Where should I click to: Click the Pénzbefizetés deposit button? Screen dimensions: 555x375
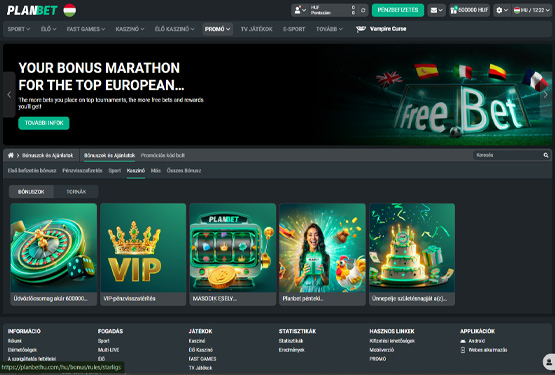tap(397, 10)
